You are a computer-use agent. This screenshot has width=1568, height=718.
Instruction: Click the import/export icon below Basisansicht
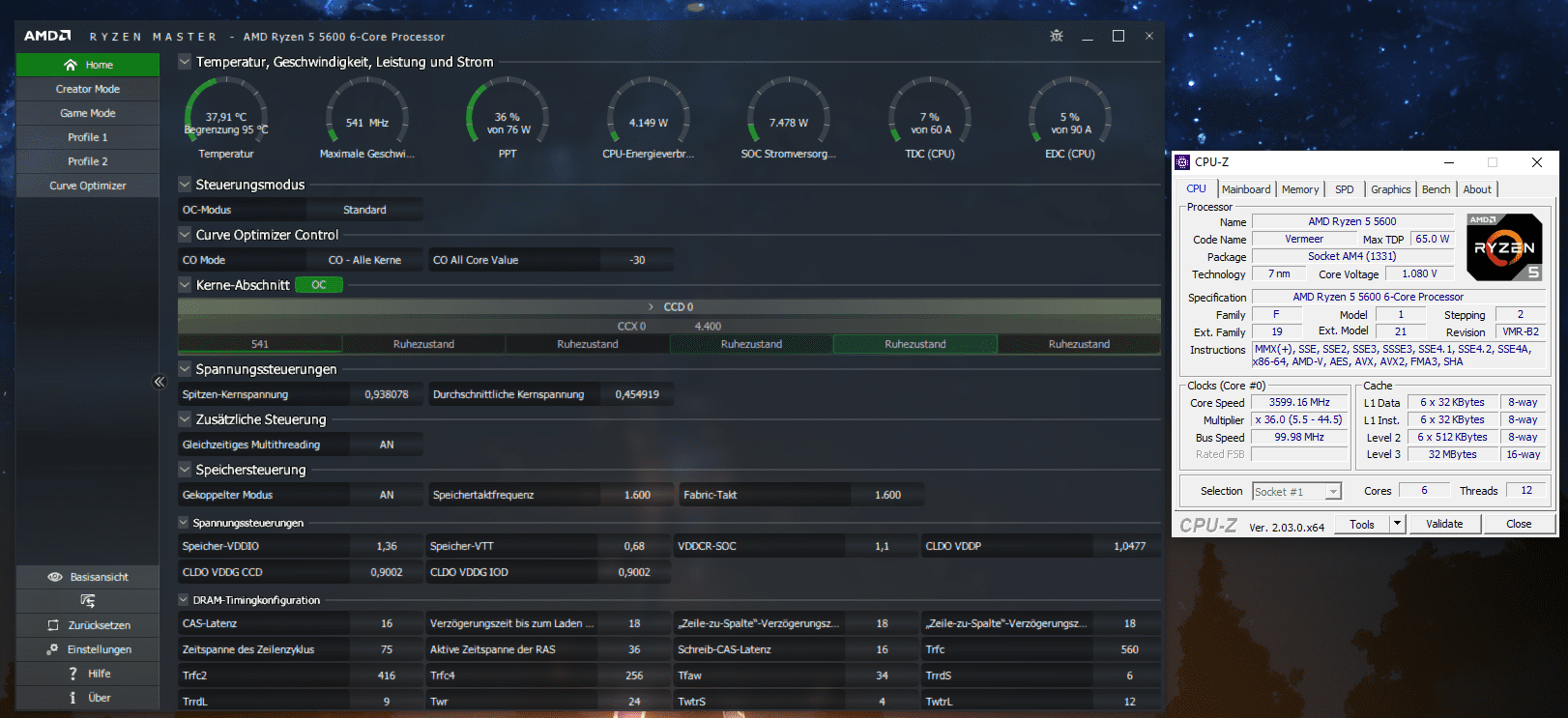[88, 601]
